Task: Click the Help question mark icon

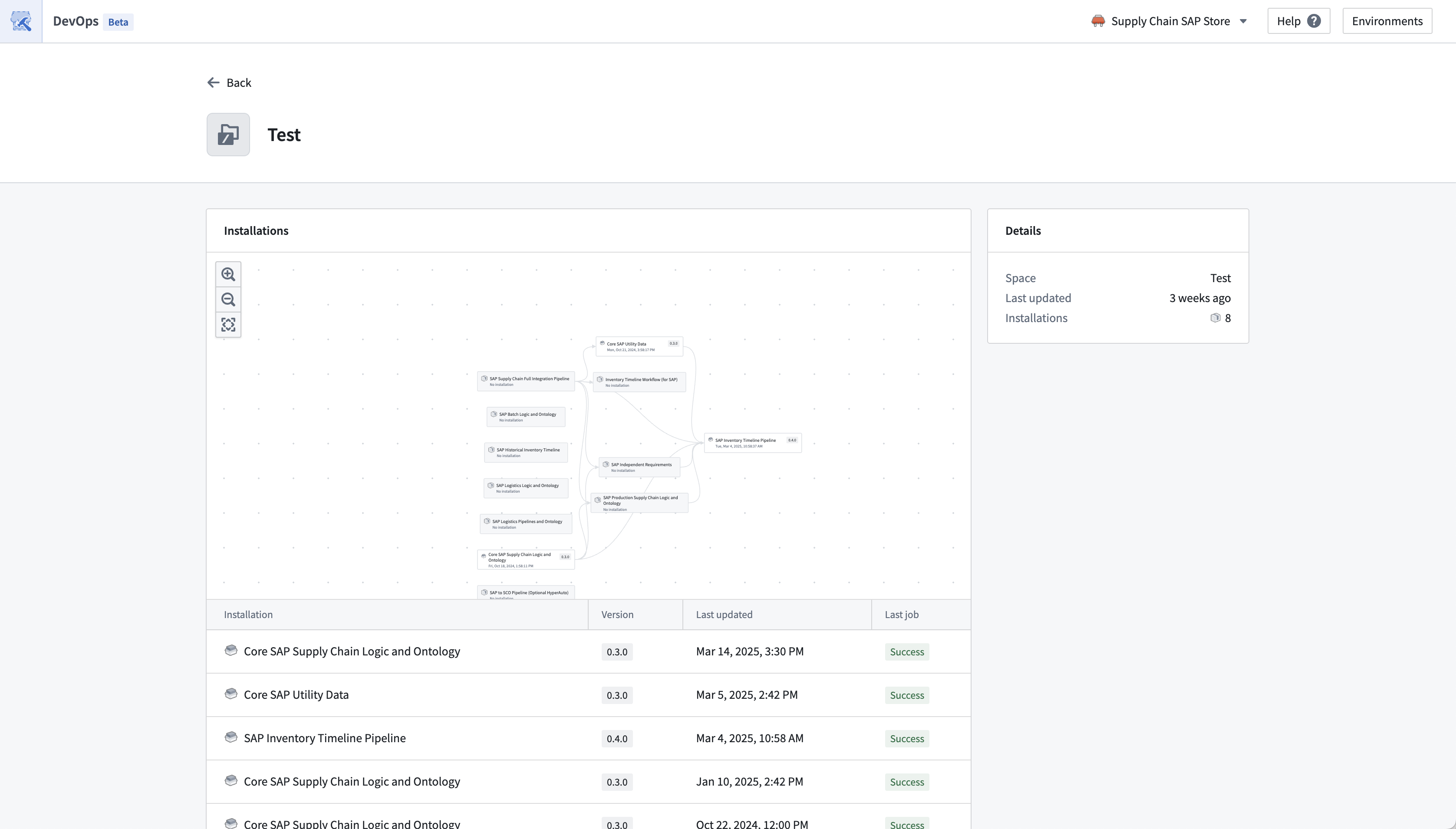Action: click(x=1314, y=21)
